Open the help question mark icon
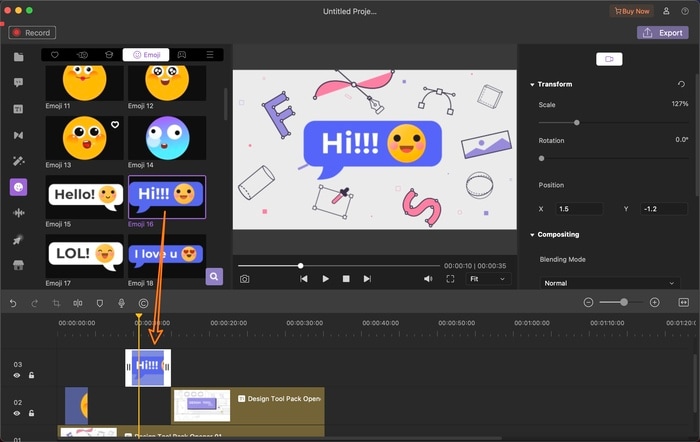Image resolution: width=700 pixels, height=442 pixels. pos(685,11)
